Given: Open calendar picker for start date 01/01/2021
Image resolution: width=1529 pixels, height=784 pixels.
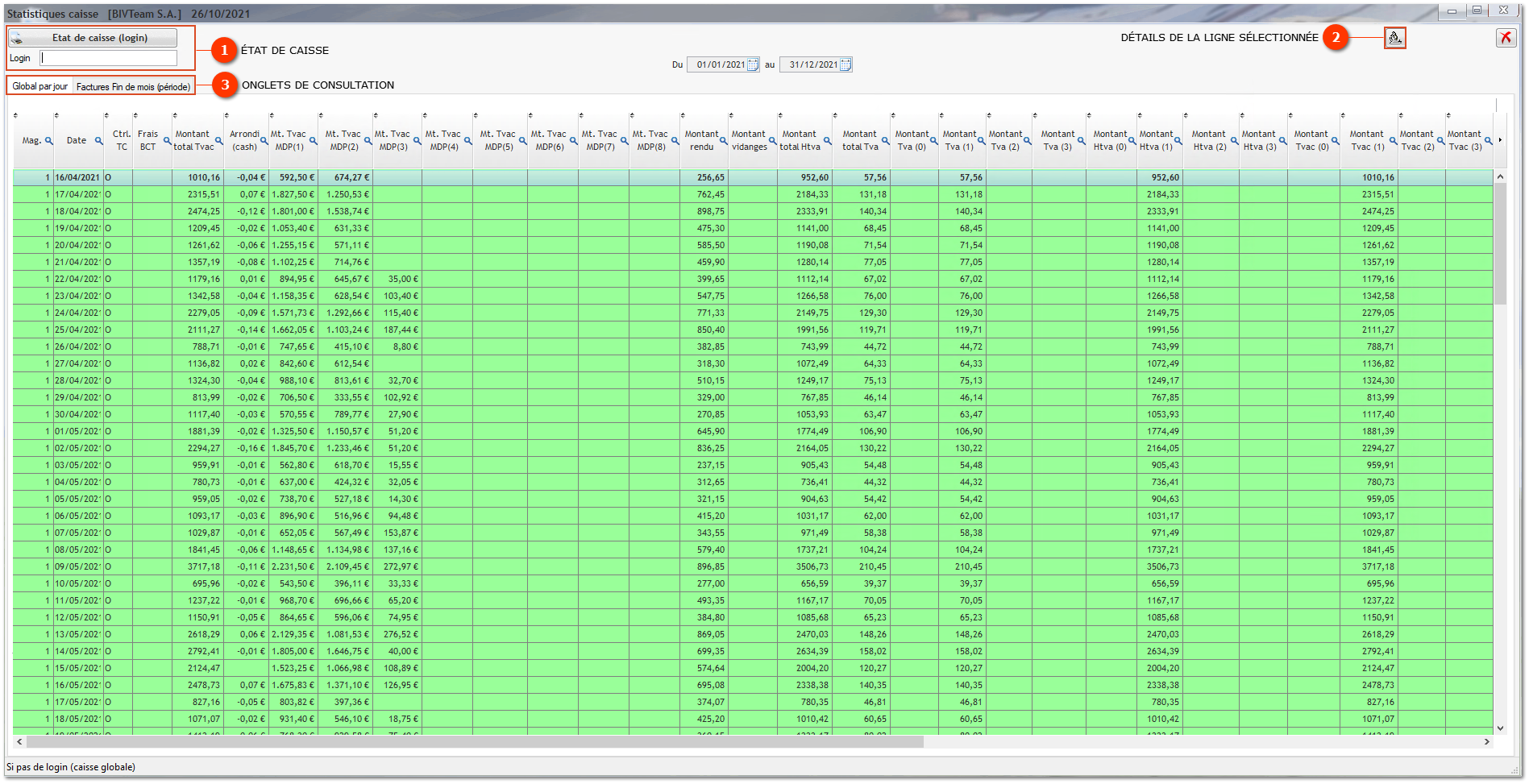Looking at the screenshot, I should point(753,65).
